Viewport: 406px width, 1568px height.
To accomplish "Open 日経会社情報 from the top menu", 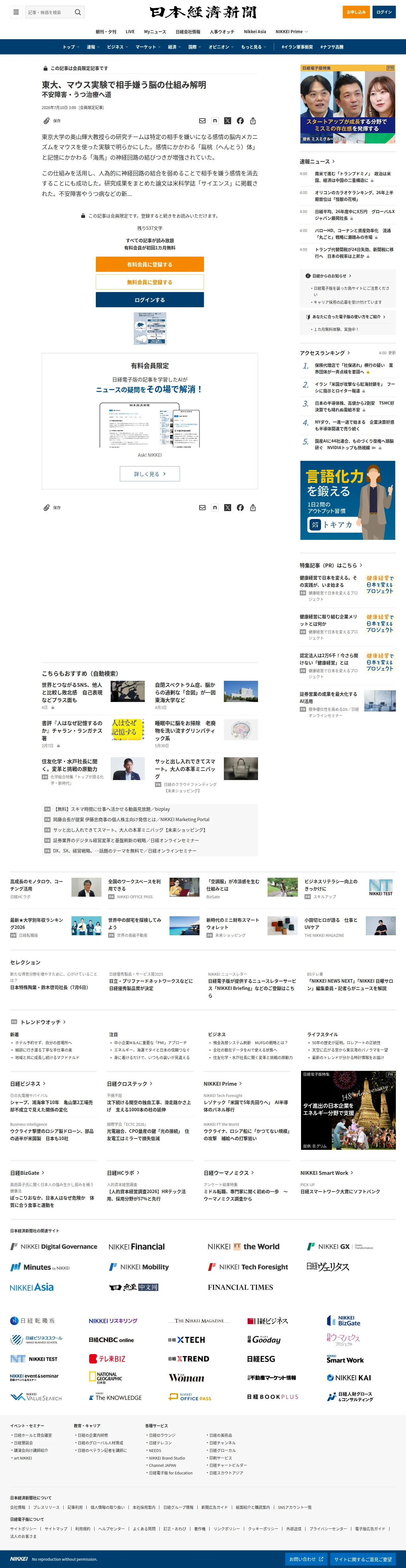I will 188,32.
